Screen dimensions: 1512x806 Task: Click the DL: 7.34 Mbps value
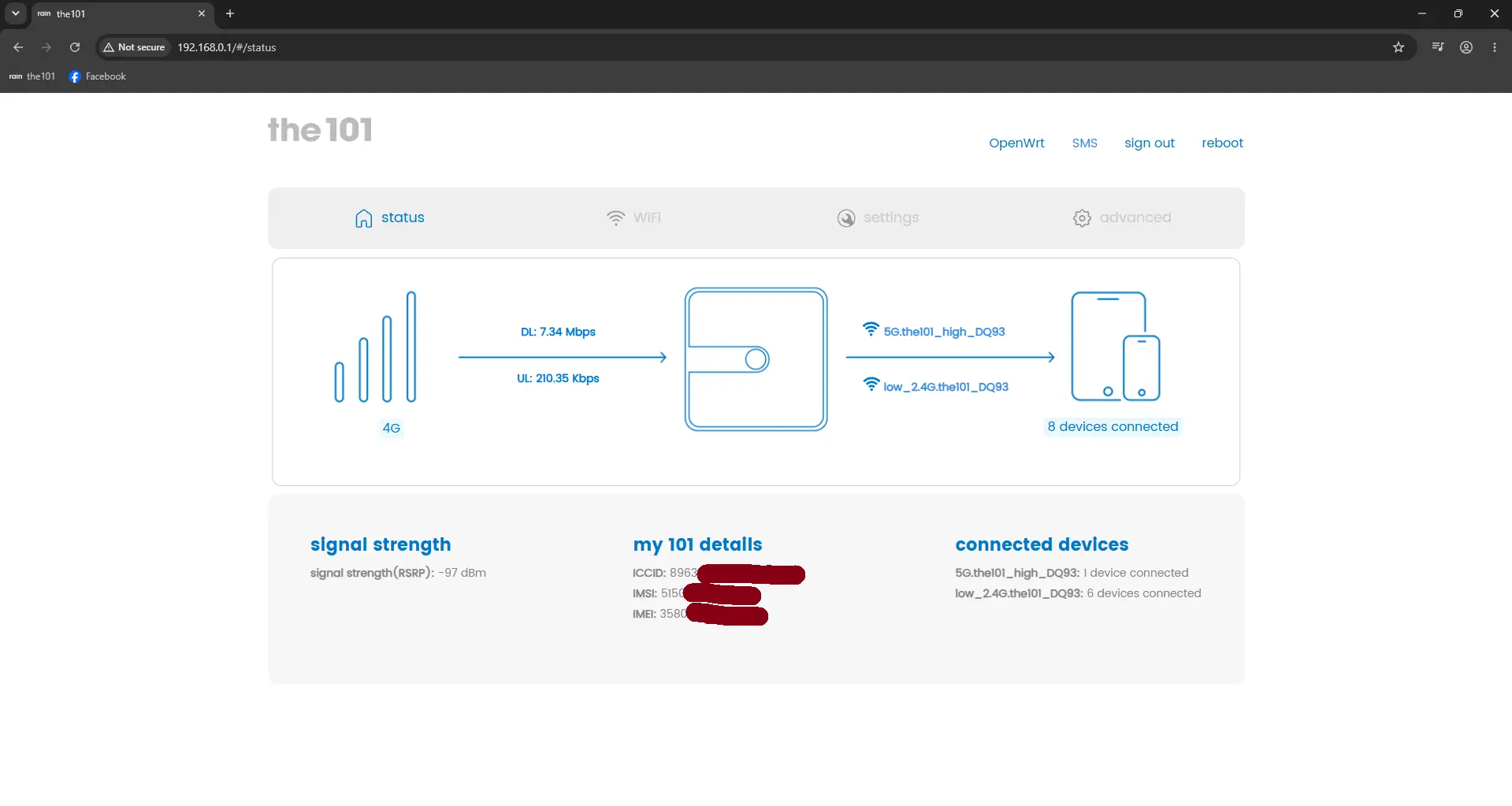(558, 332)
